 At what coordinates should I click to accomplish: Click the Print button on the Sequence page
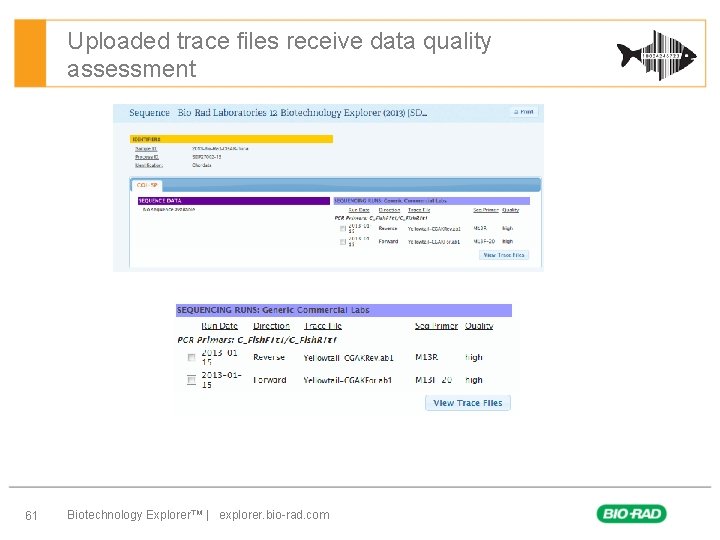point(523,112)
